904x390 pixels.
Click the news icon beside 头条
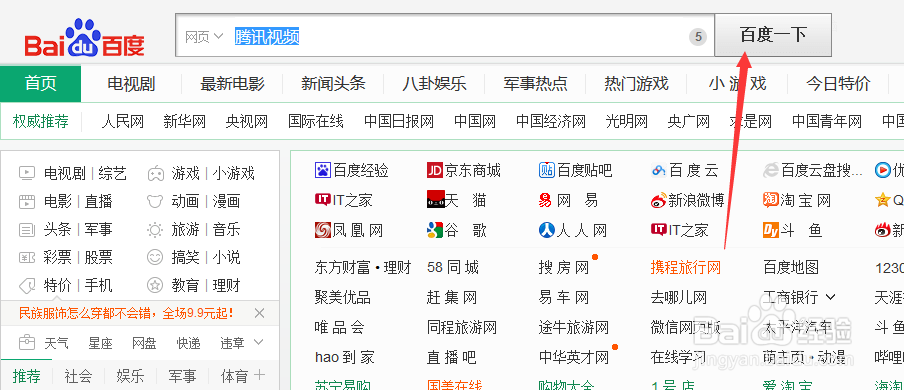point(27,230)
